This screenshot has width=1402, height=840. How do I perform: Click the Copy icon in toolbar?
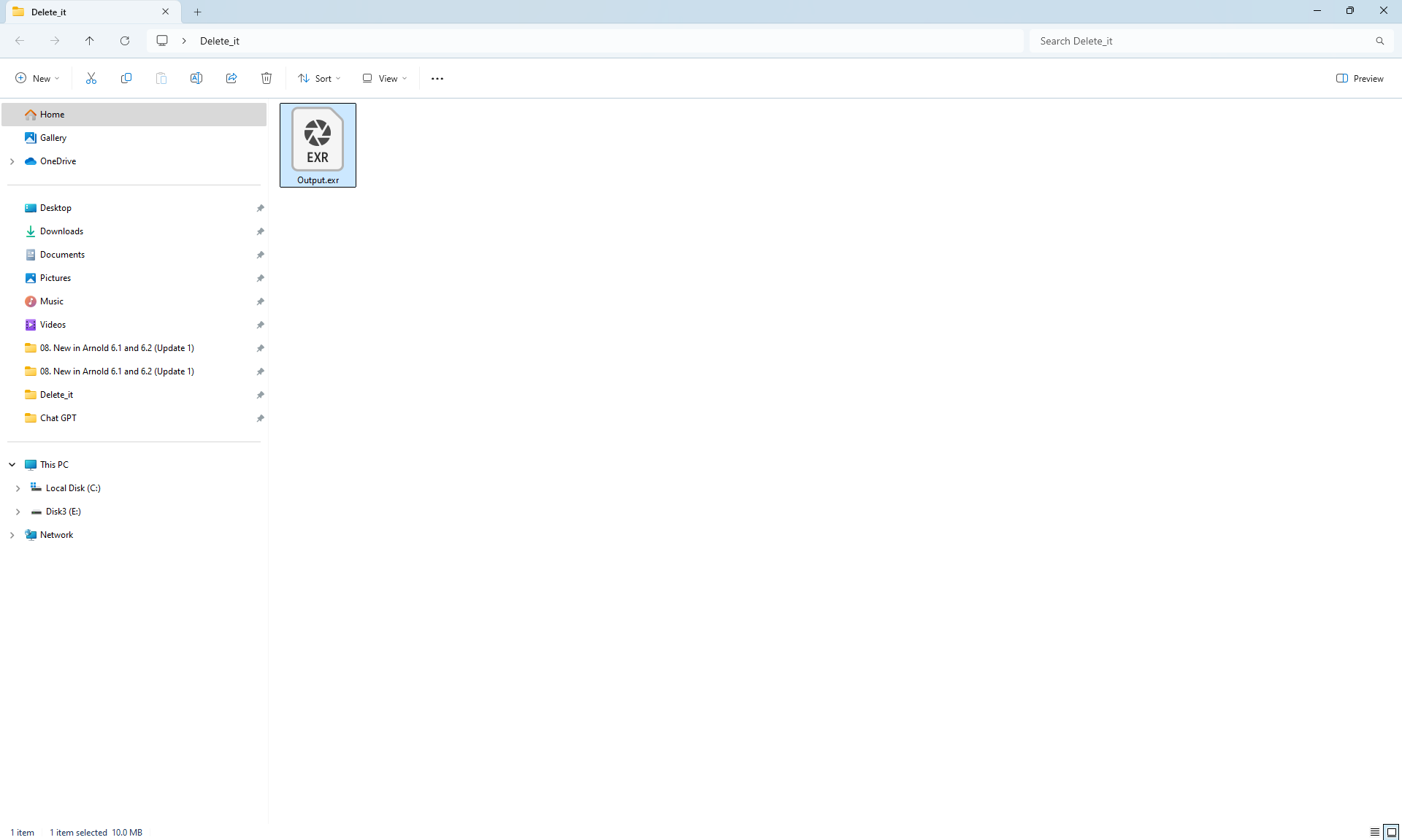point(126,78)
